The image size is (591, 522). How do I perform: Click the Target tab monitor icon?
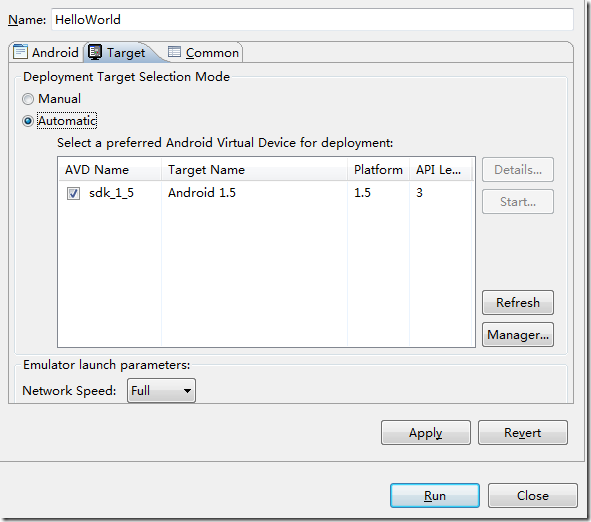(x=95, y=52)
